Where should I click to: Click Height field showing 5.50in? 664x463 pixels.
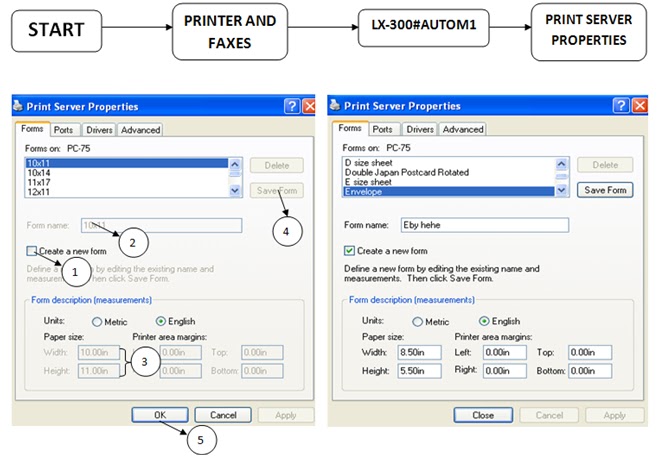click(419, 371)
